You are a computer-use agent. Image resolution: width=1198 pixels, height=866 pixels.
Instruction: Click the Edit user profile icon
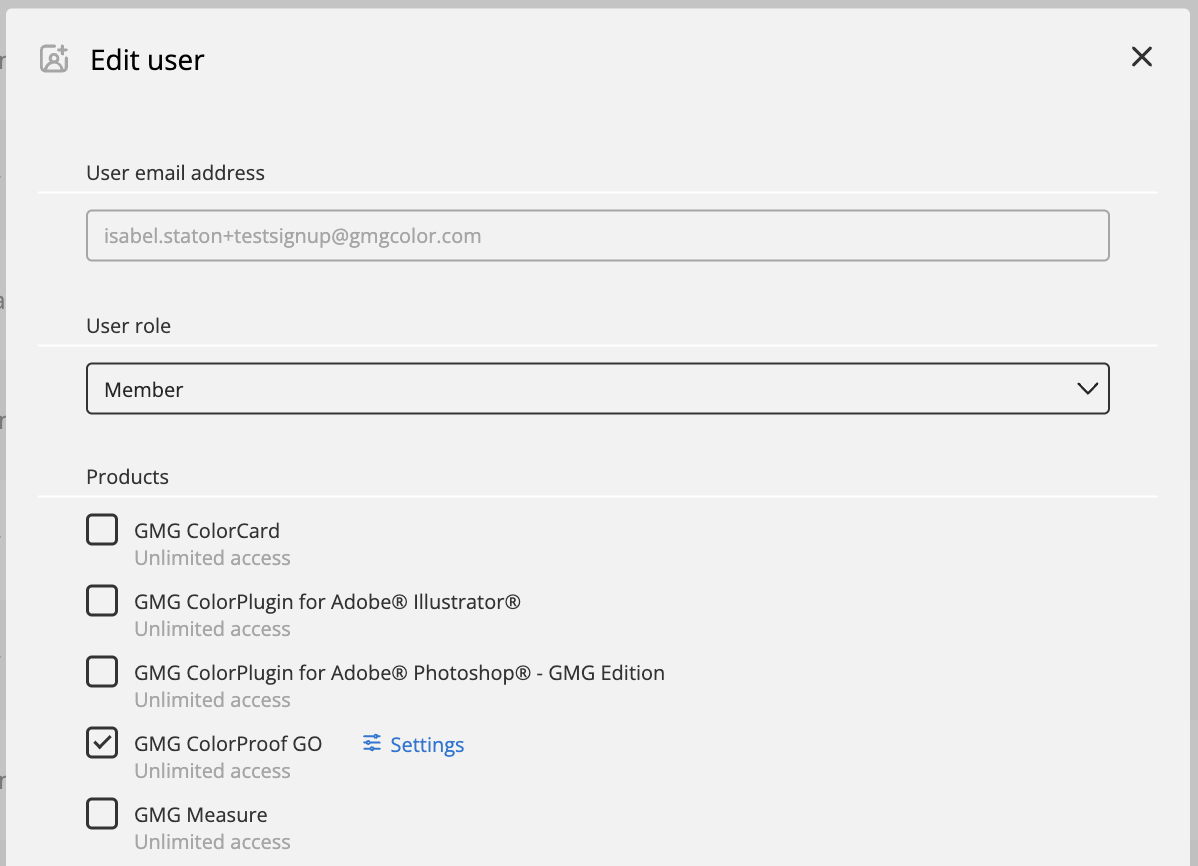(54, 59)
